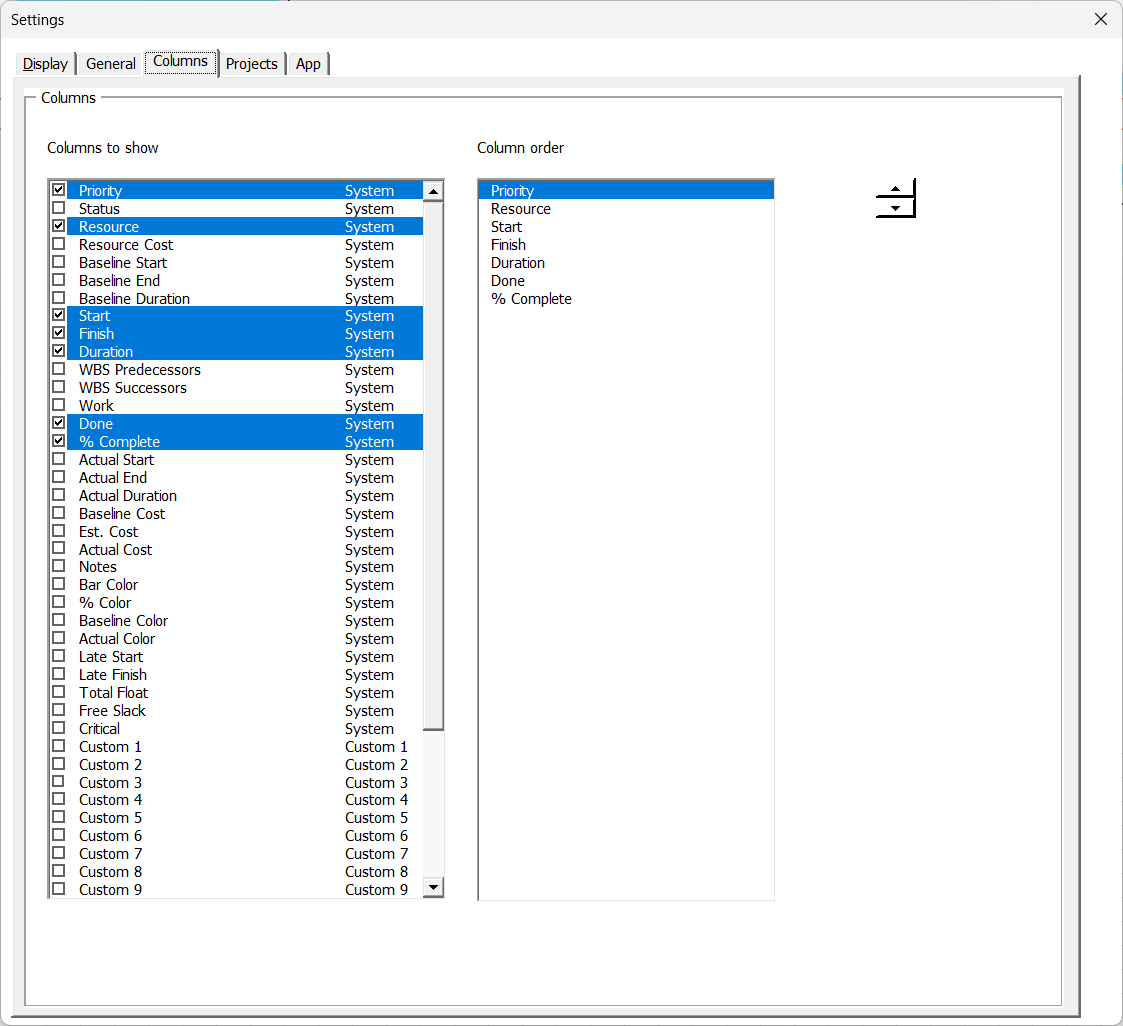Click the Baseline Cost row label
The height and width of the screenshot is (1026, 1123).
(122, 513)
